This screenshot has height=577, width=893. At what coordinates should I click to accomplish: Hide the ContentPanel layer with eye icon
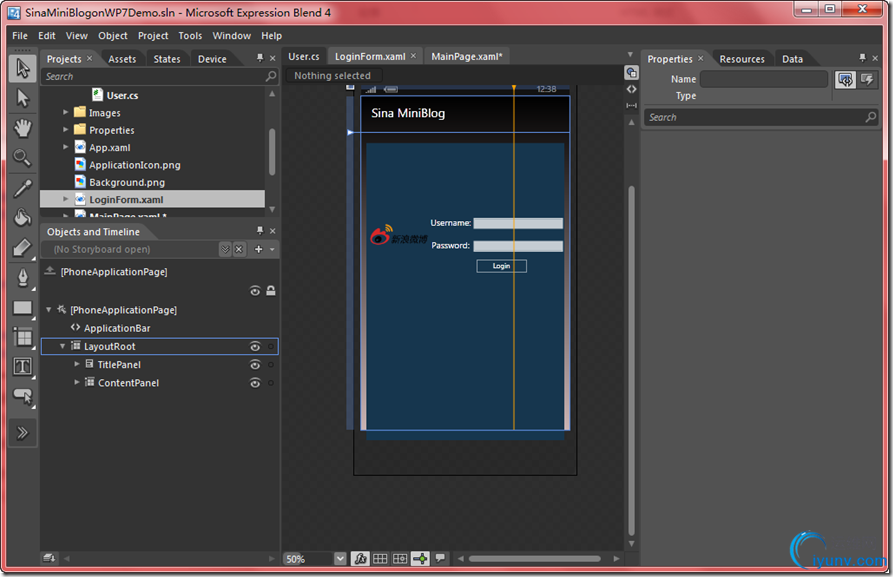click(255, 383)
